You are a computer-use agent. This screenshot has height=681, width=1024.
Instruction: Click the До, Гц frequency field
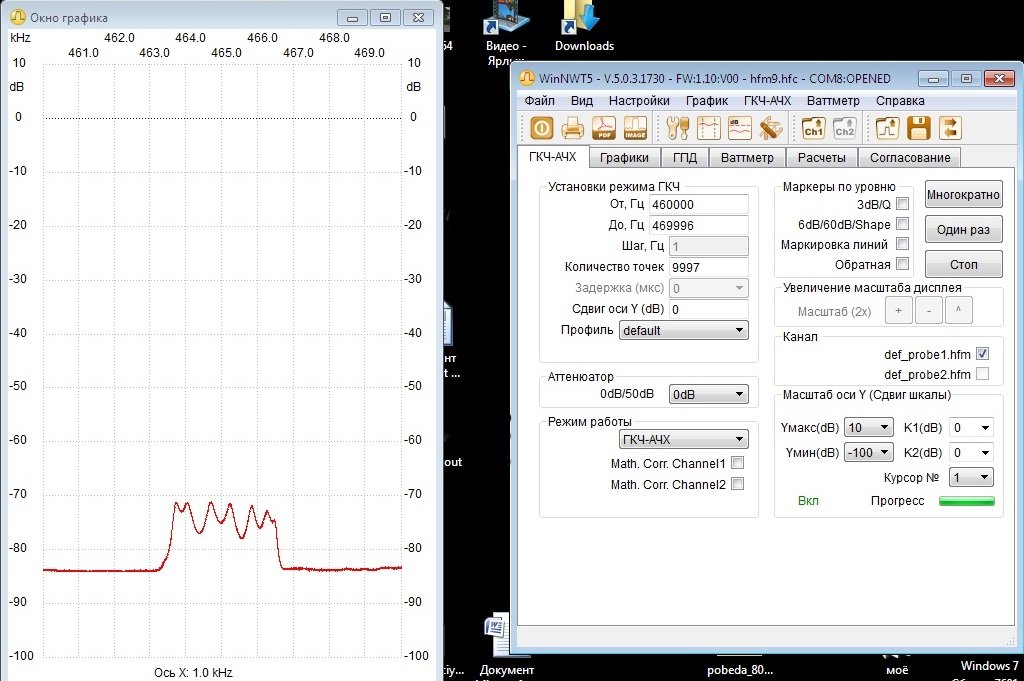point(699,225)
